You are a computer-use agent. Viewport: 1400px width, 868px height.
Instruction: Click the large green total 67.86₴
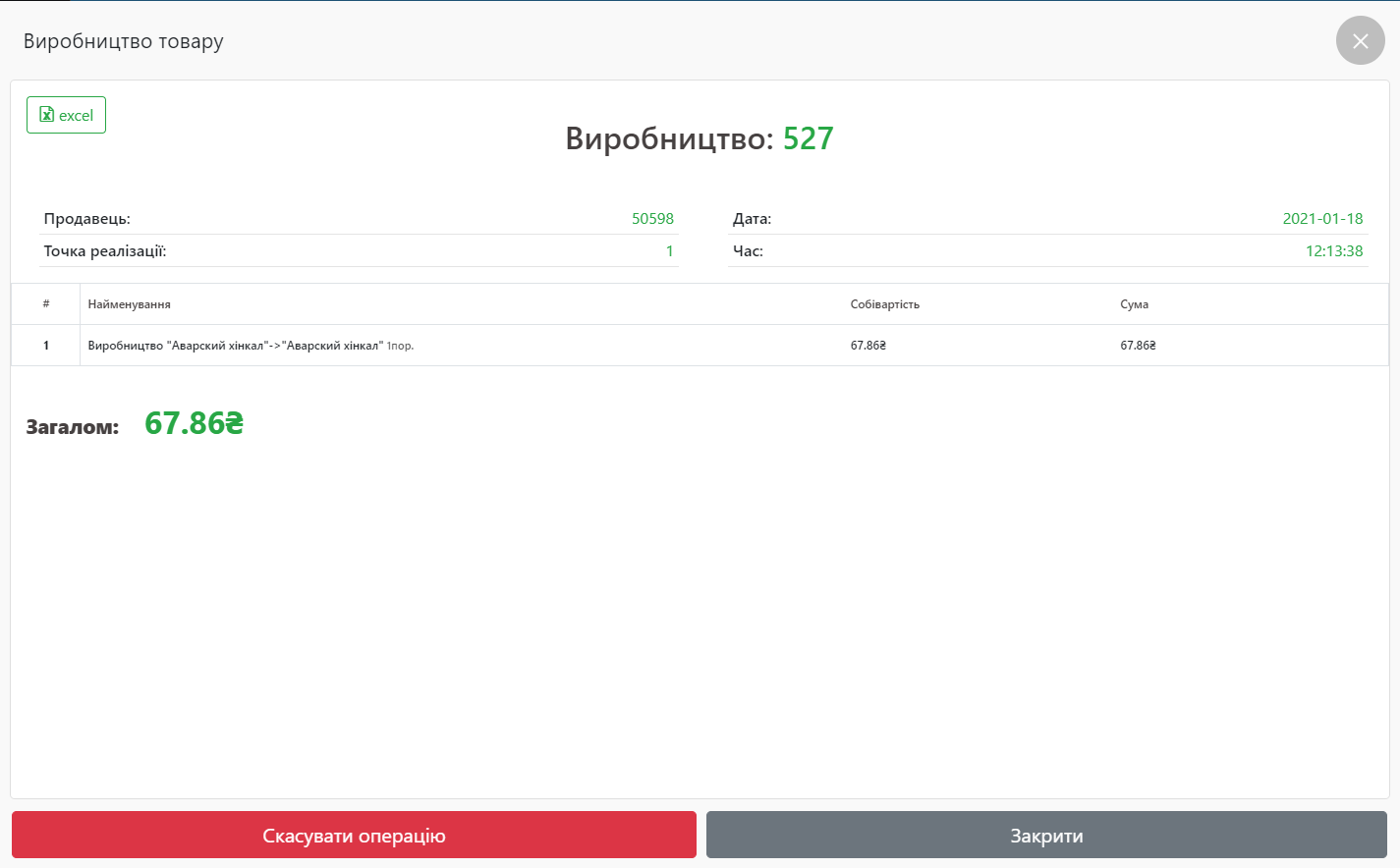click(194, 423)
